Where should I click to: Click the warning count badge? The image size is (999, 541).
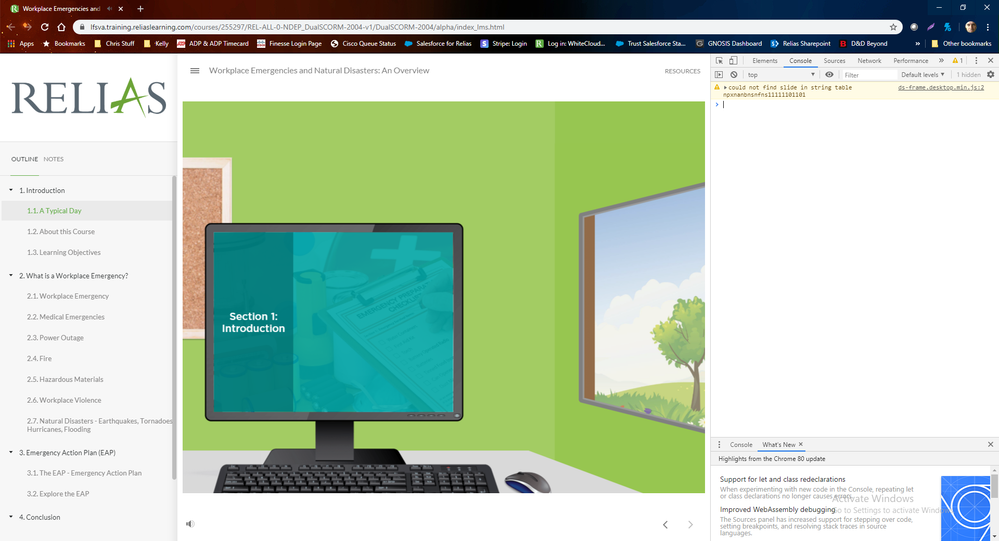[958, 61]
